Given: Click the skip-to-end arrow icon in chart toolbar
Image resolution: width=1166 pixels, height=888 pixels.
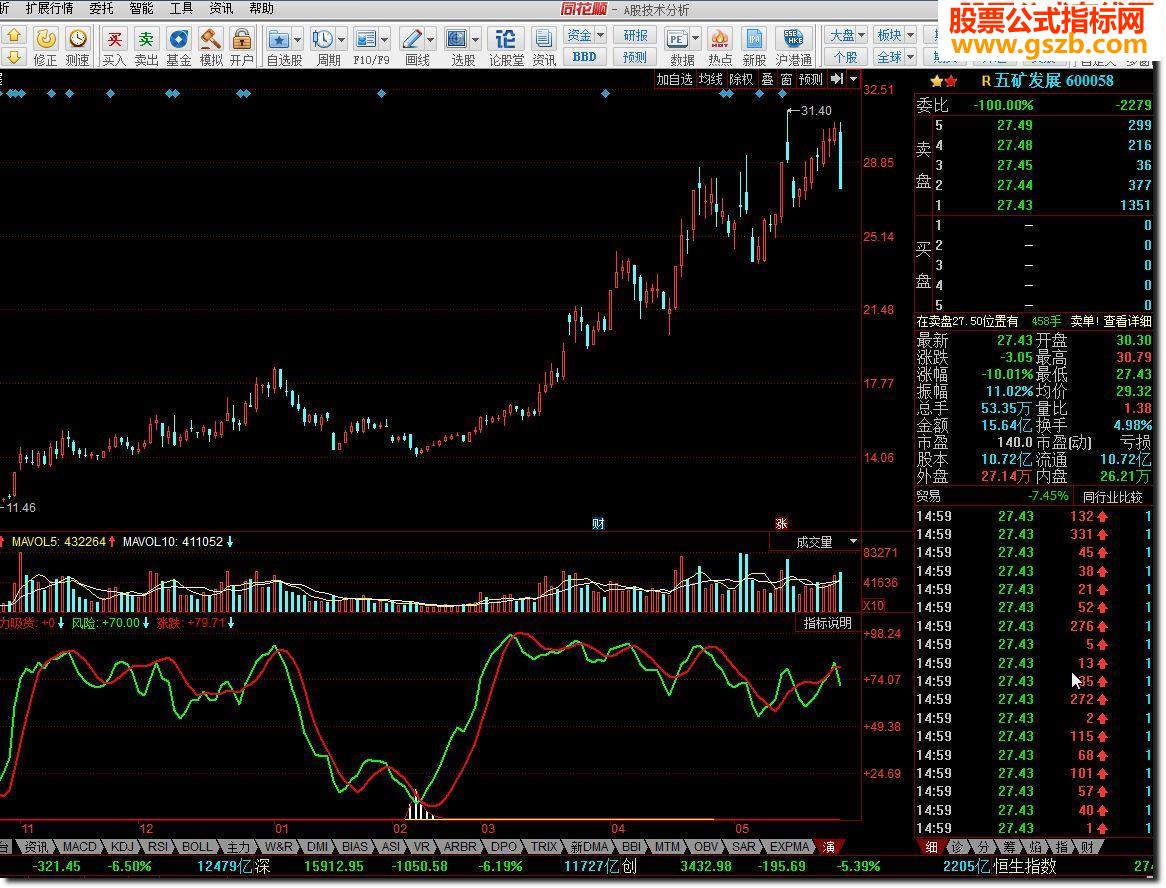Looking at the screenshot, I should [837, 79].
